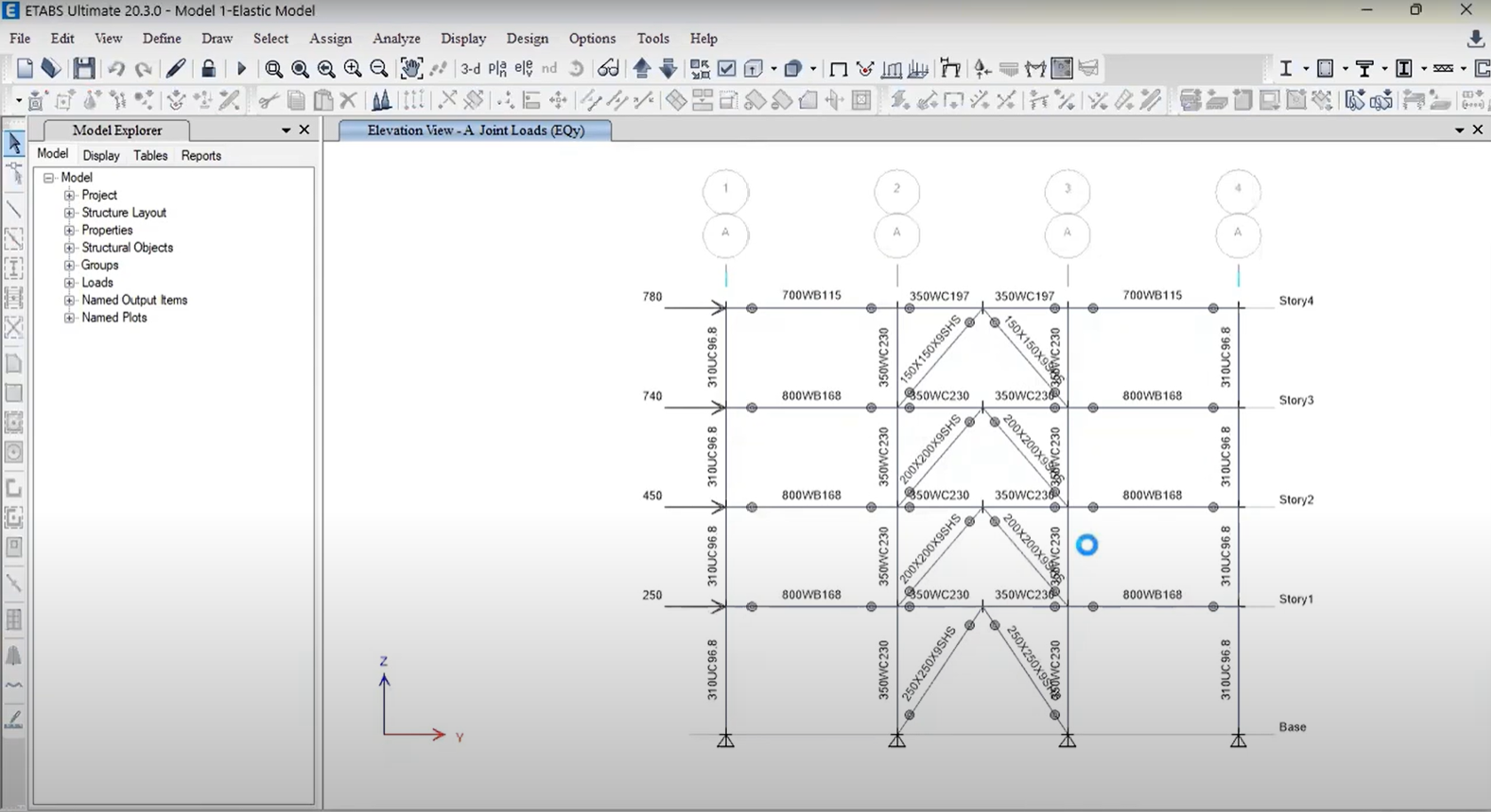The image size is (1491, 812).
Task: Activate the Pan hand tool
Action: click(x=411, y=68)
